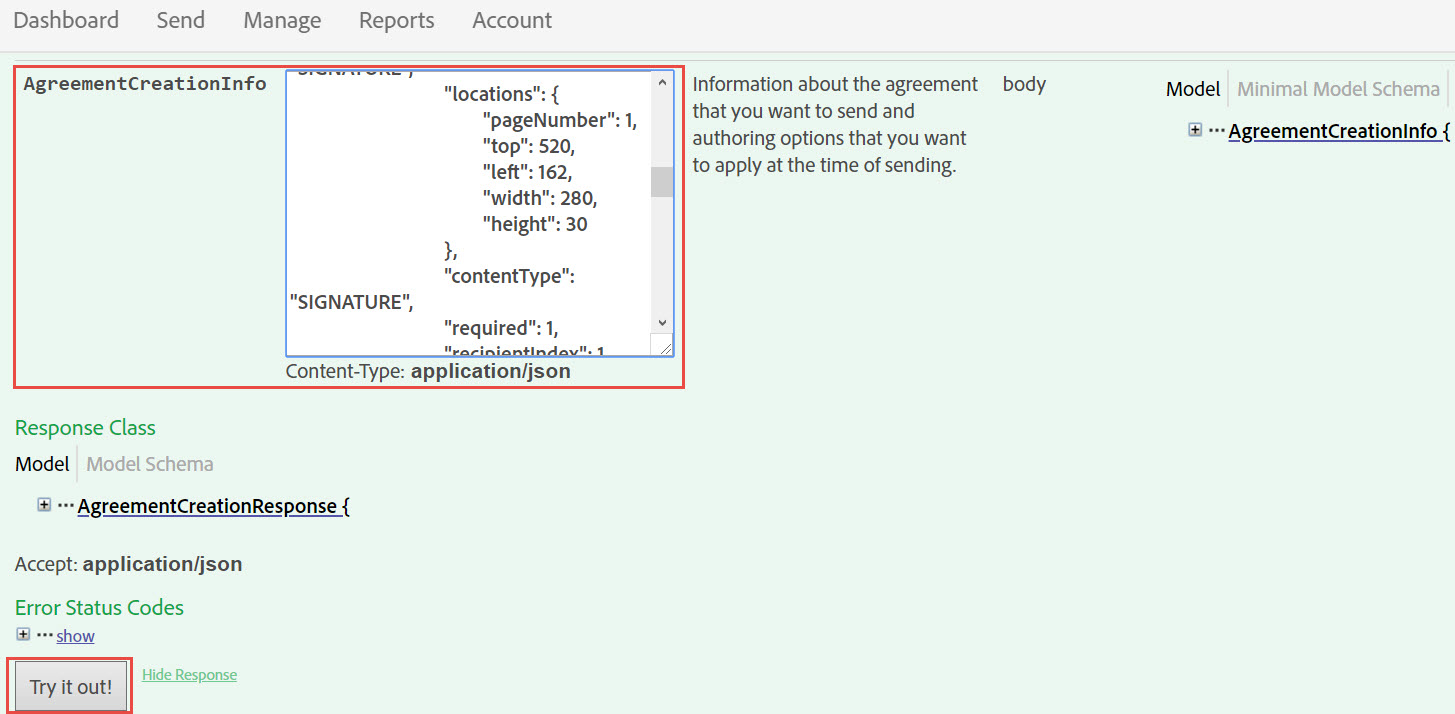Open the AgreementCreationResponse model definition
The width and height of the screenshot is (1455, 714).
[x=210, y=505]
